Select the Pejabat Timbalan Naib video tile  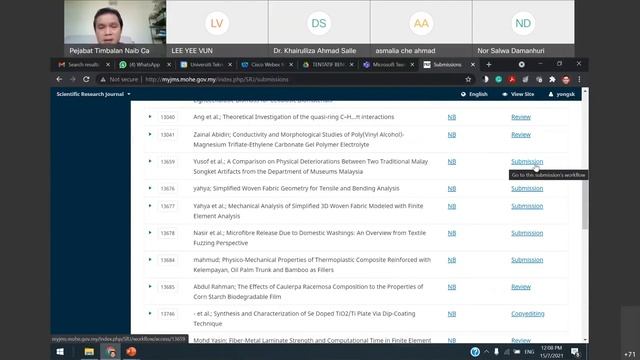pos(115,28)
